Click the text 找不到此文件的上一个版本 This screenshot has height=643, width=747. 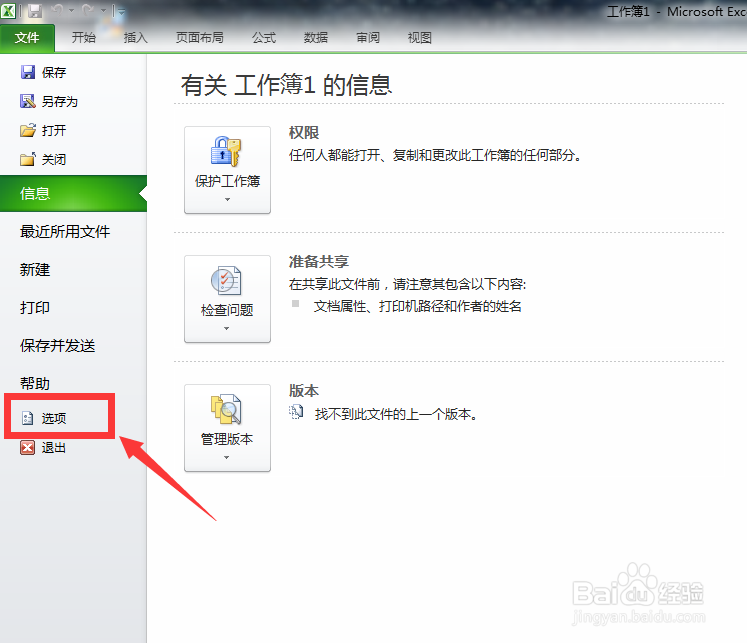click(396, 414)
